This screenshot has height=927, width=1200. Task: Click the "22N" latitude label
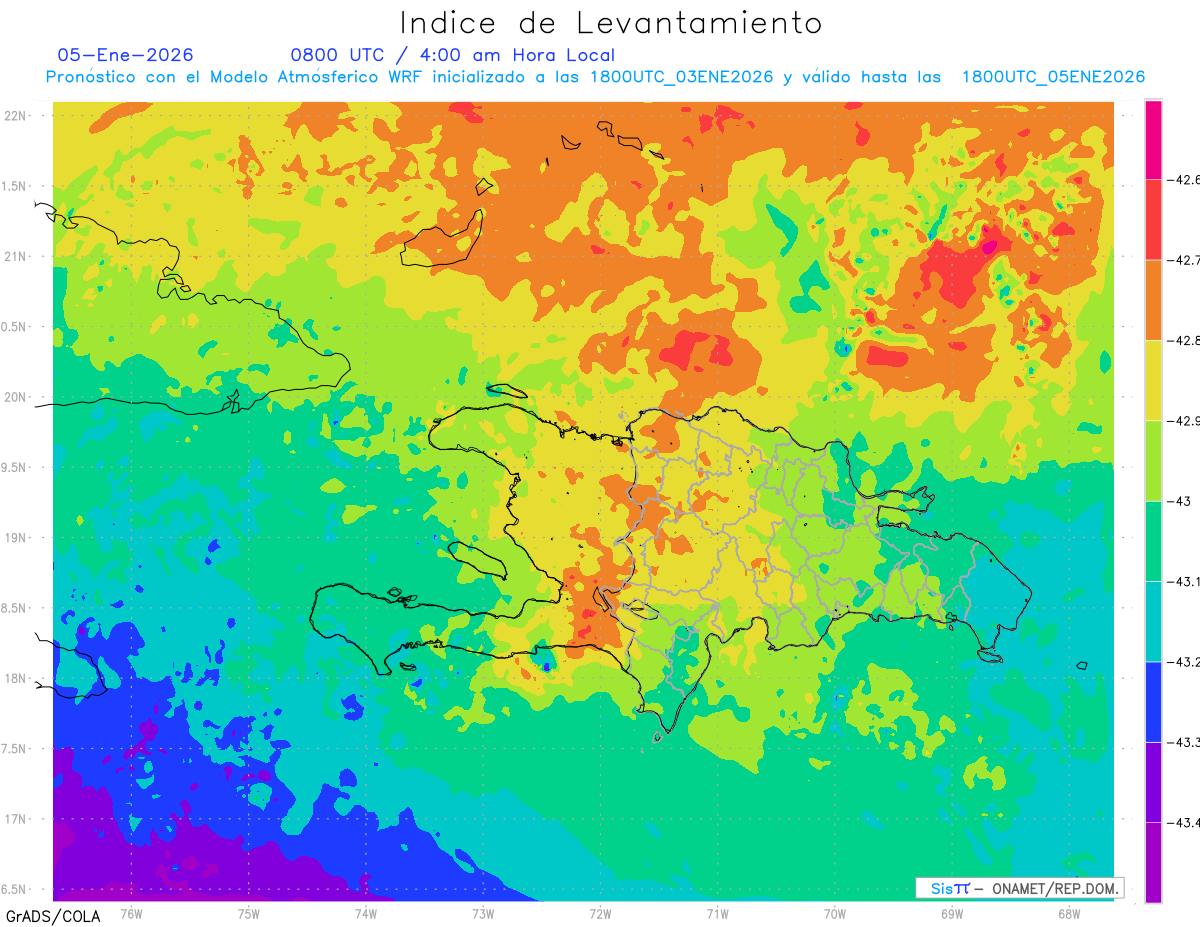[15, 115]
